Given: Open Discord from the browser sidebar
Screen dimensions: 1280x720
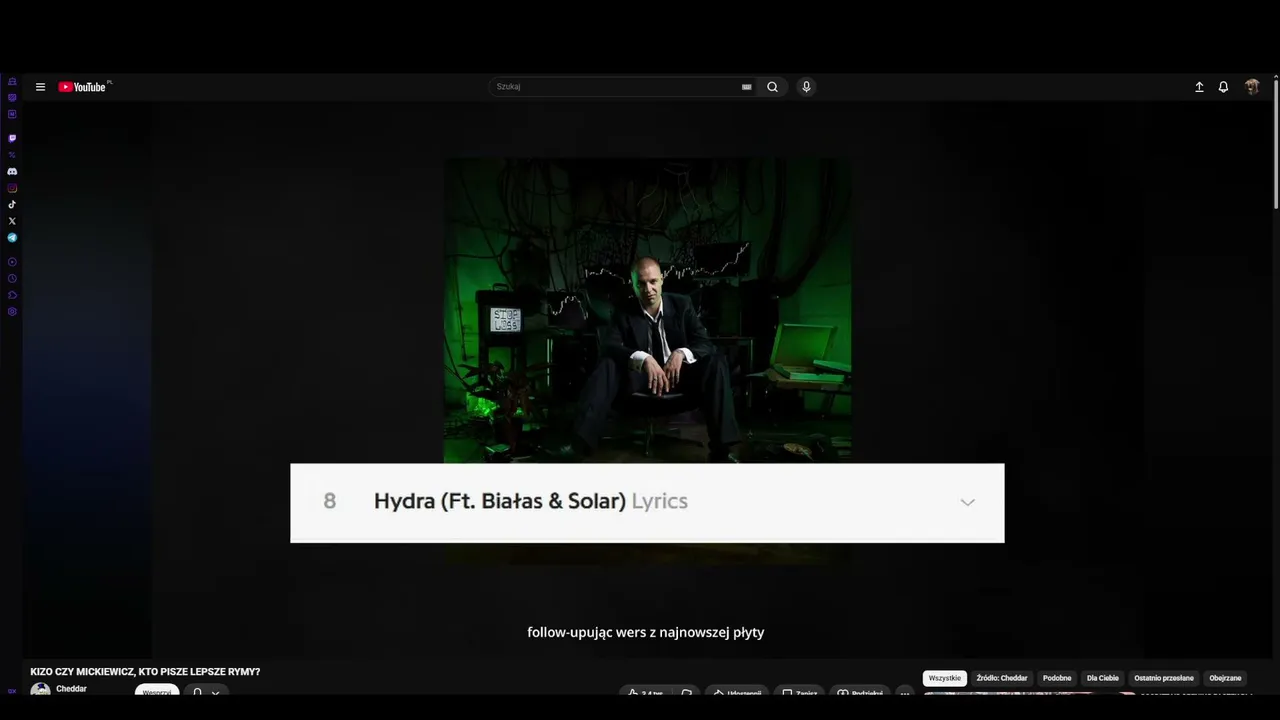Looking at the screenshot, I should click(x=12, y=172).
